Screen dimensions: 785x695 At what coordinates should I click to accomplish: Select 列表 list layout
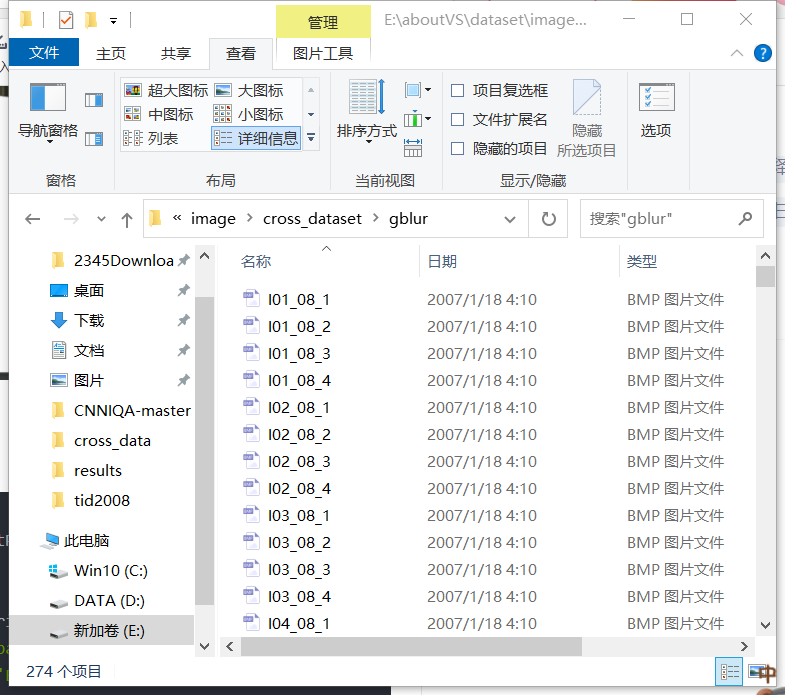pyautogui.click(x=151, y=138)
